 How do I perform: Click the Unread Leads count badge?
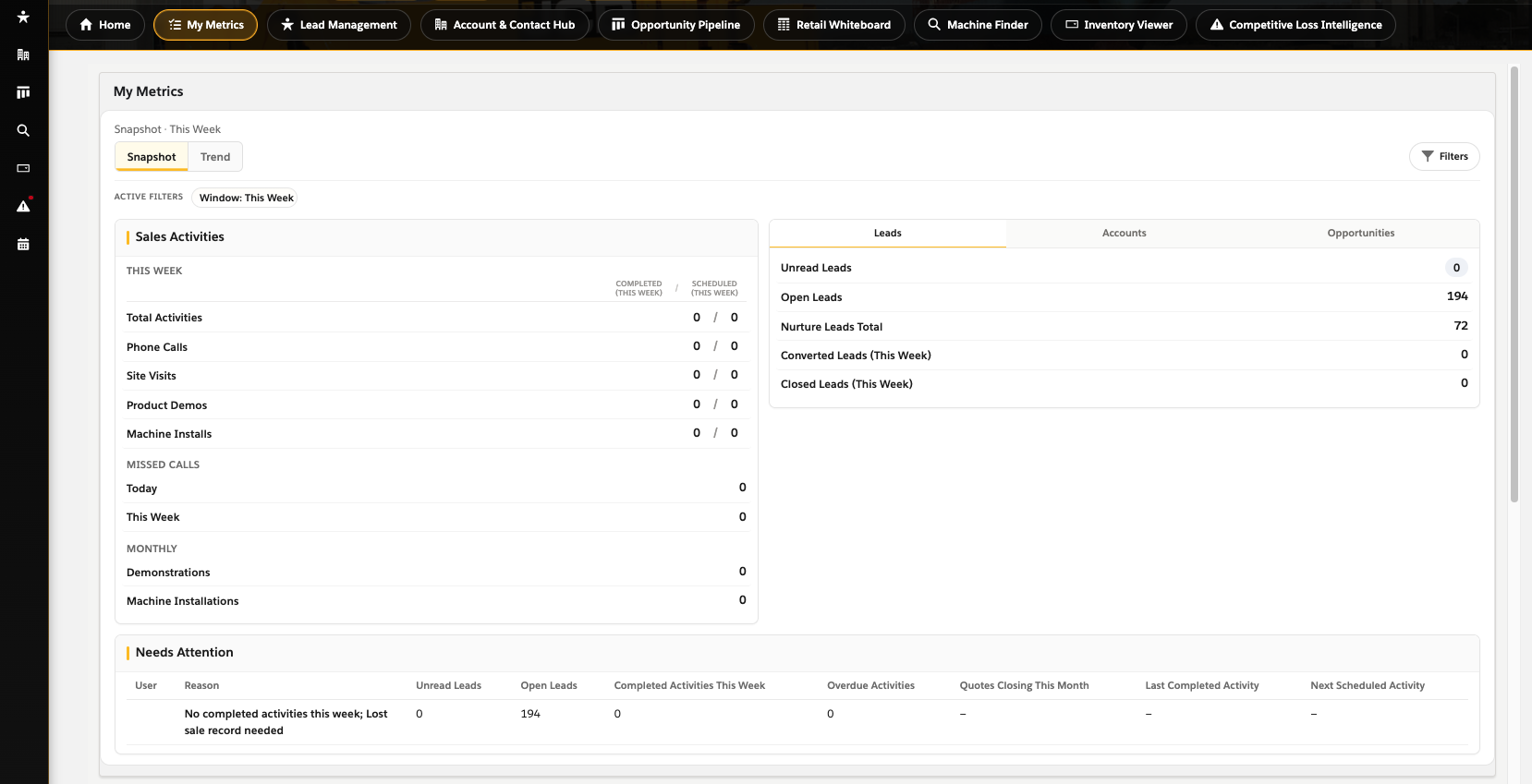[x=1456, y=268]
